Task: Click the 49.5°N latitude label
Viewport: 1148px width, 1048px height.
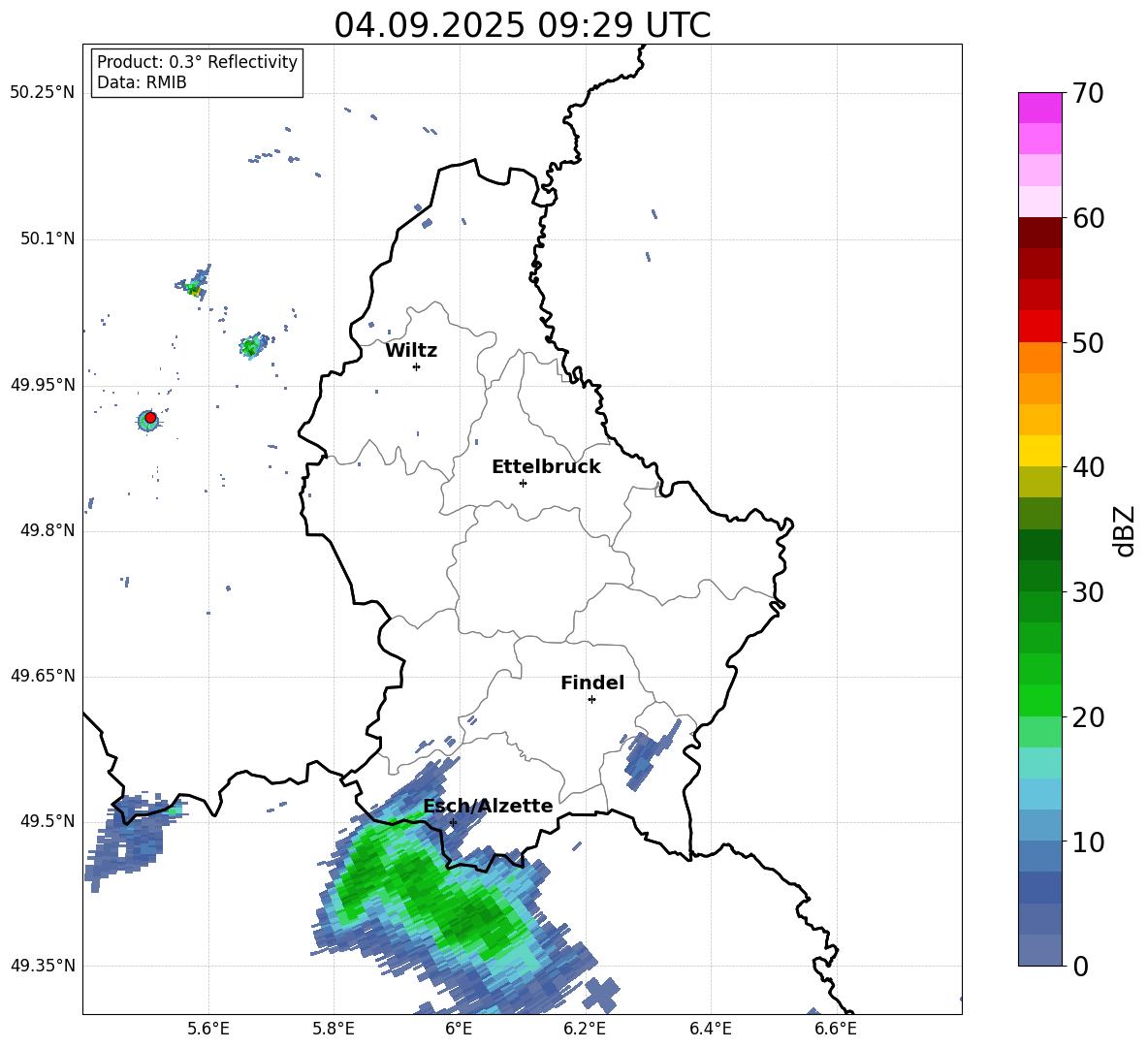Action: [47, 821]
